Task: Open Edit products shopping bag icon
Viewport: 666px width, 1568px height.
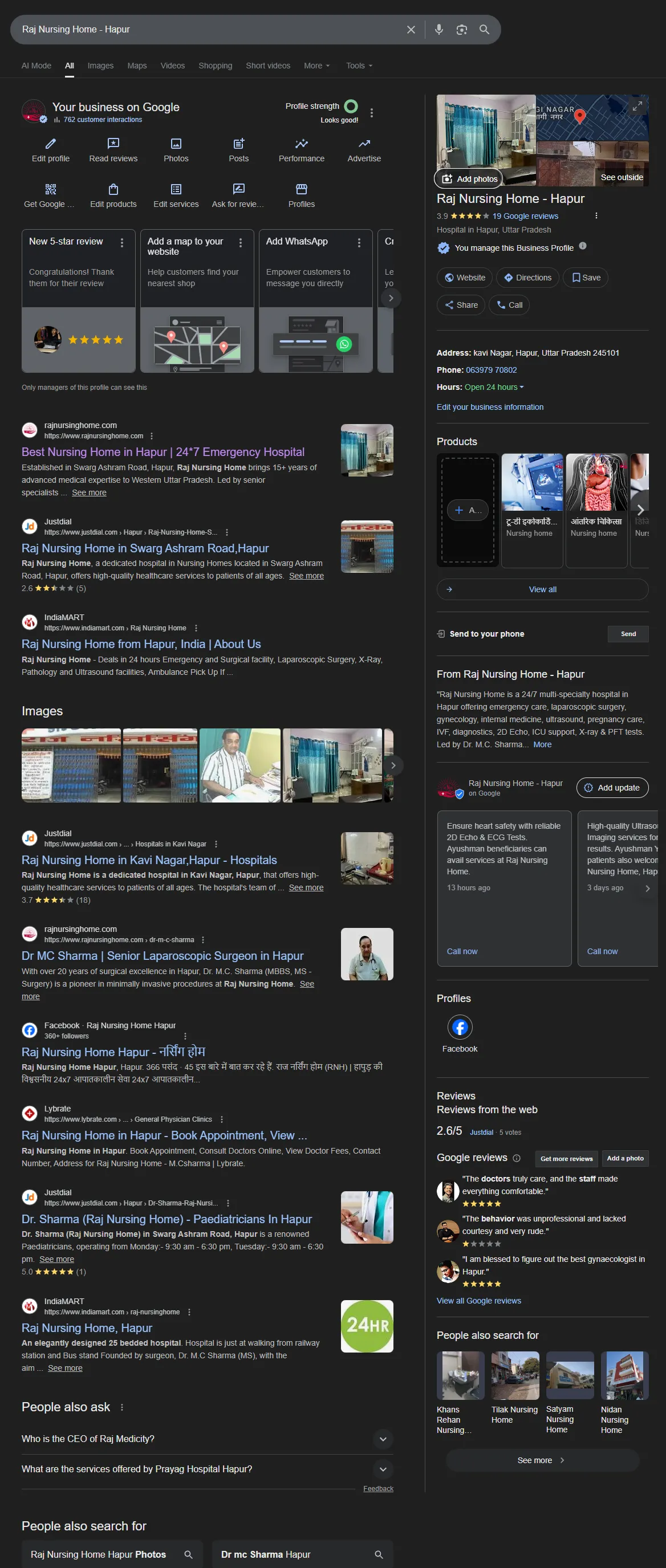Action: [113, 189]
